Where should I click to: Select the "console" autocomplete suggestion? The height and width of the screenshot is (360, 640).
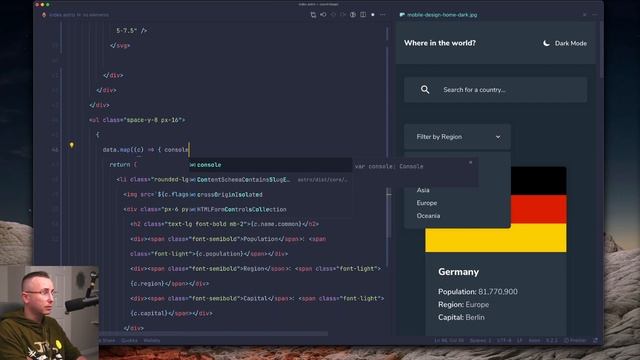(x=270, y=165)
